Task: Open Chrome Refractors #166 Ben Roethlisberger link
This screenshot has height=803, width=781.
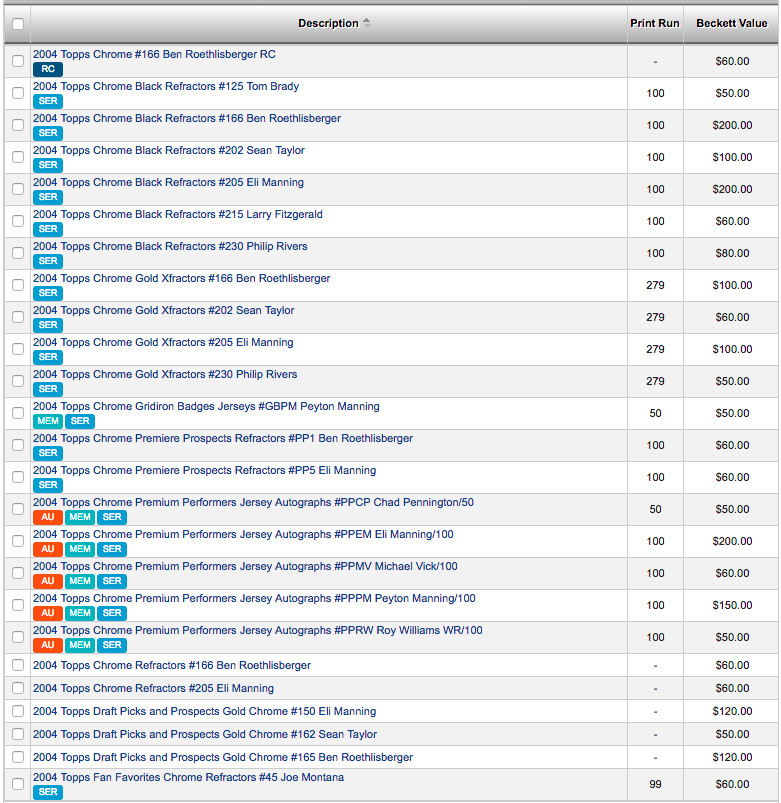Action: coord(172,665)
